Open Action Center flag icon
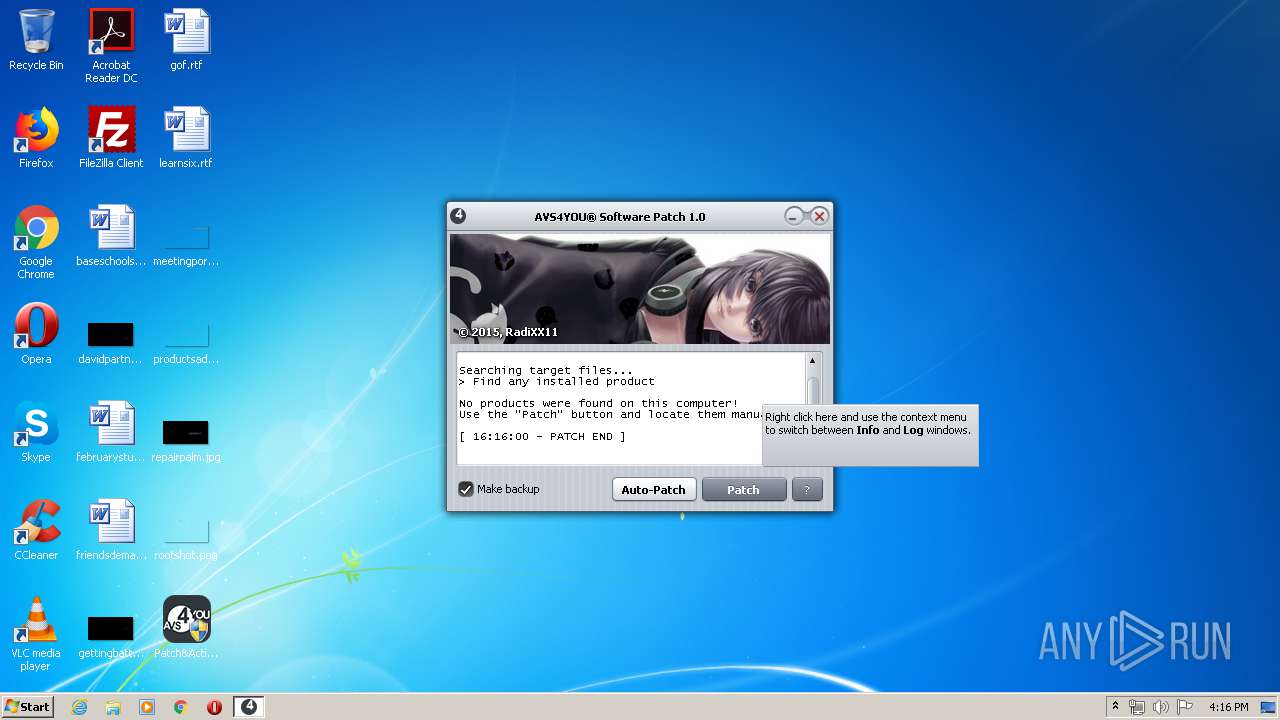The image size is (1280, 720). [1185, 707]
